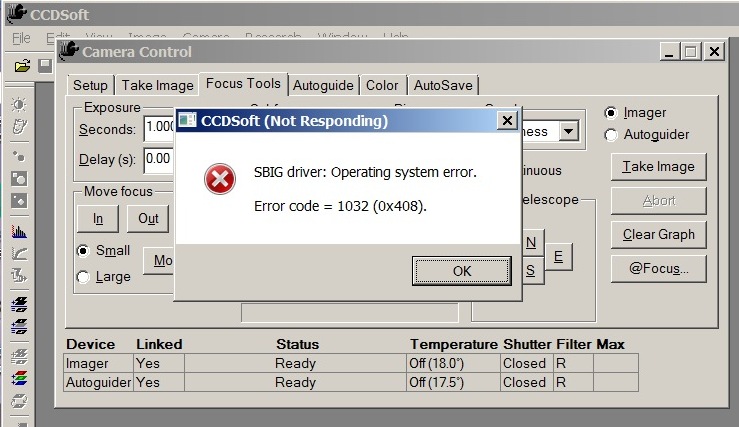739x427 pixels.
Task: Click the Take Image button on right
Action: click(658, 166)
